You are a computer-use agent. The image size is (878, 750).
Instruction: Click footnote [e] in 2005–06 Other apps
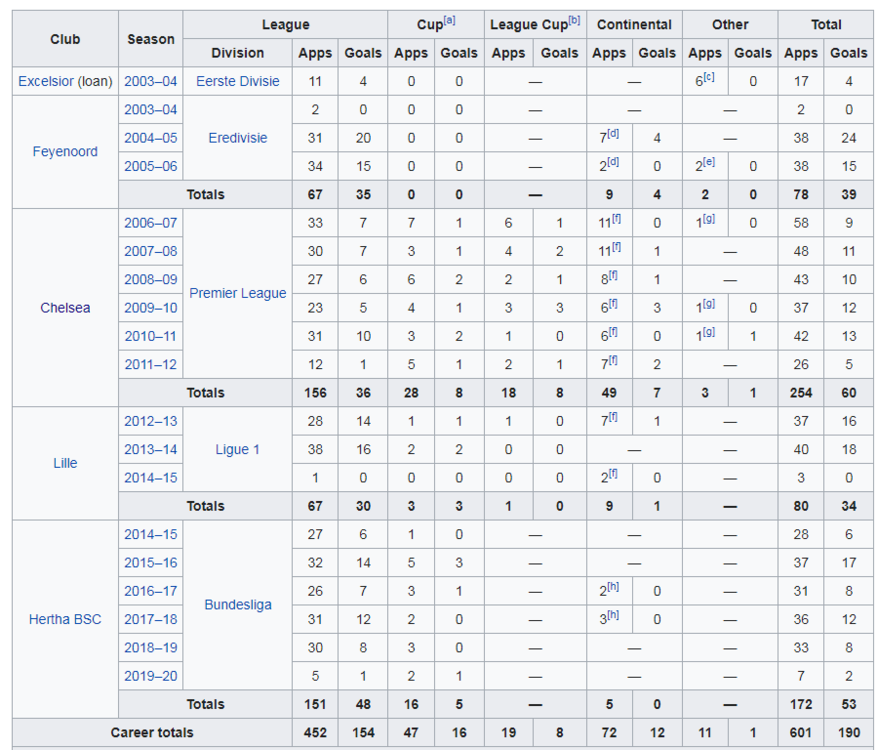(x=709, y=162)
